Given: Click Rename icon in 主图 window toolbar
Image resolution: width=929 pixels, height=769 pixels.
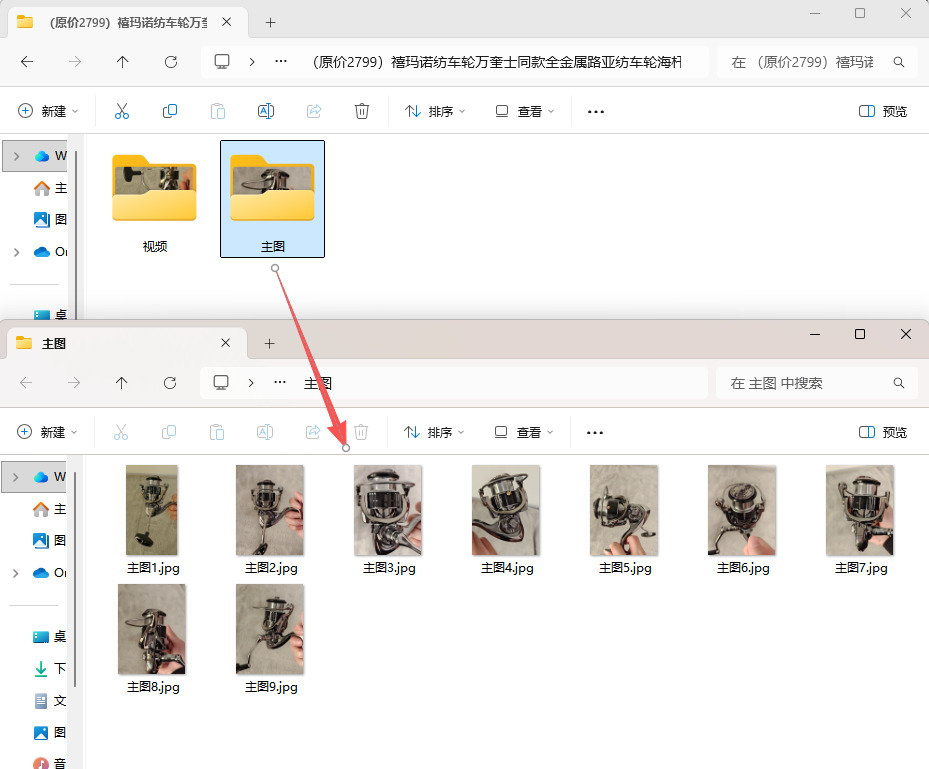Looking at the screenshot, I should tap(265, 432).
